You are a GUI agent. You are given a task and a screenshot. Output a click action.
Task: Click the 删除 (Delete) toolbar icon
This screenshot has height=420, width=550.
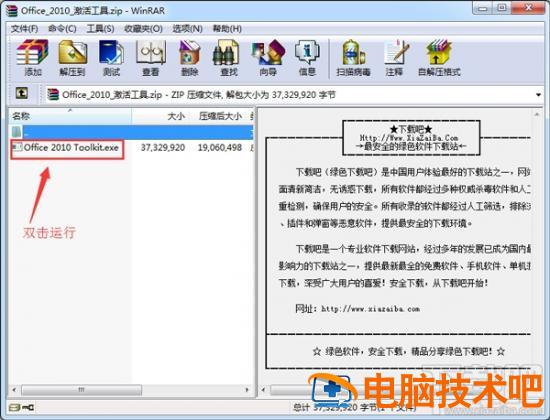tap(189, 53)
